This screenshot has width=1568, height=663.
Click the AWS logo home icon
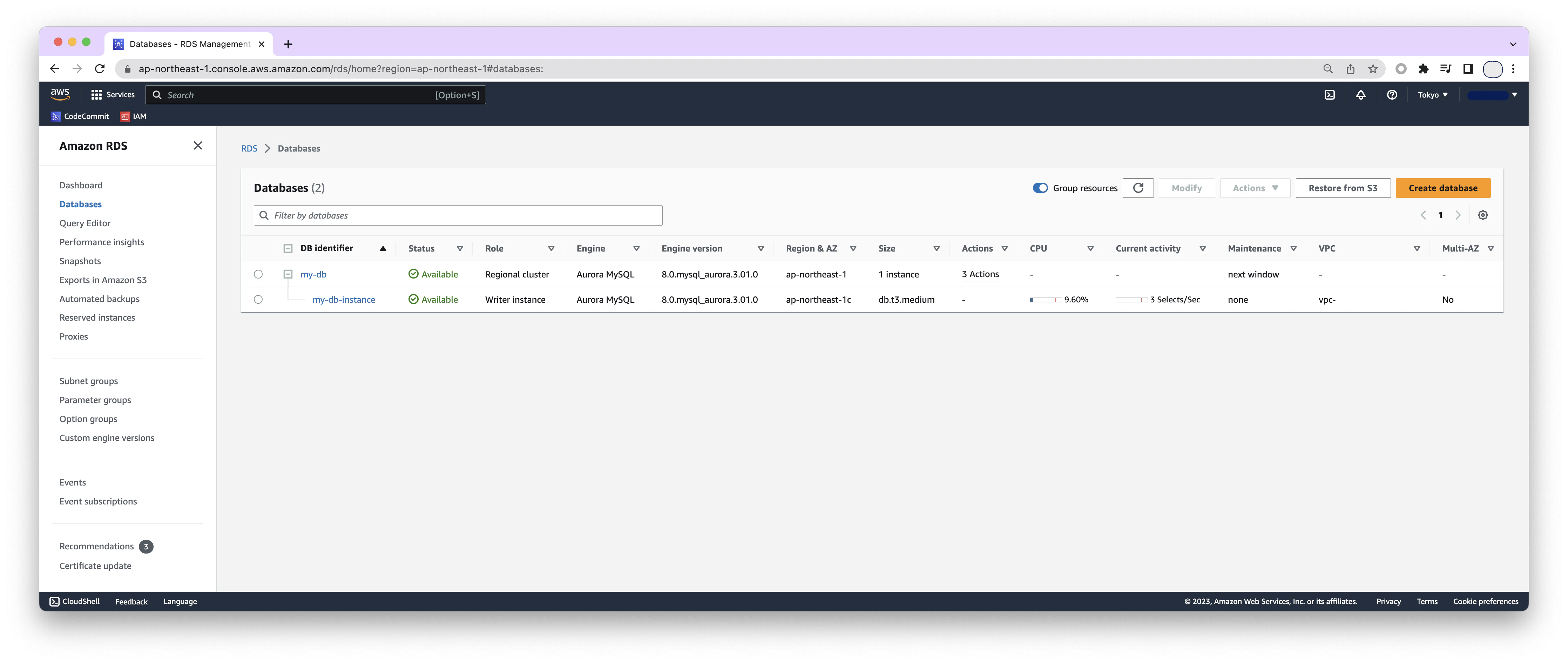60,94
